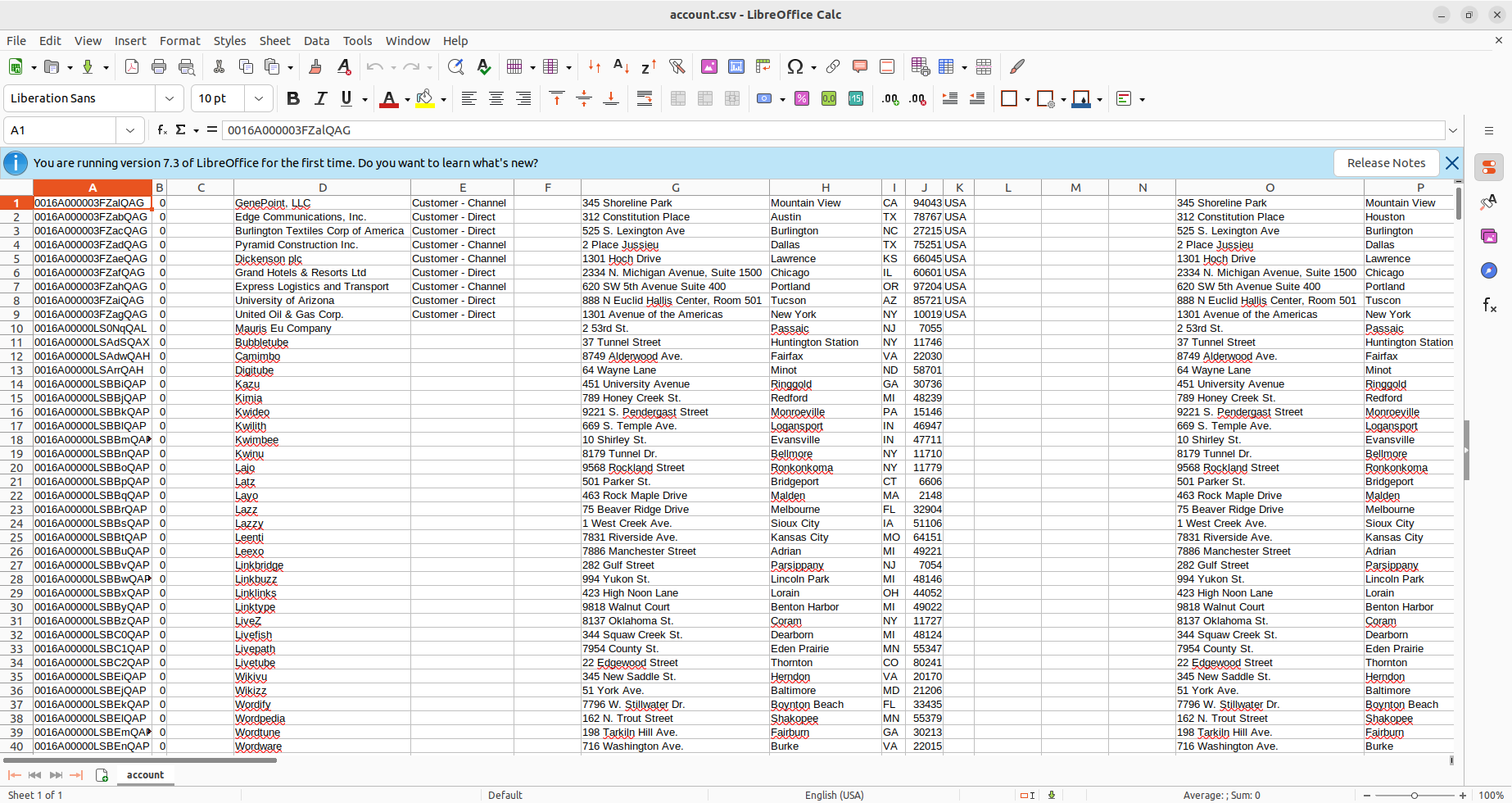Insert special character Omega icon
This screenshot has width=1512, height=803.
794,67
